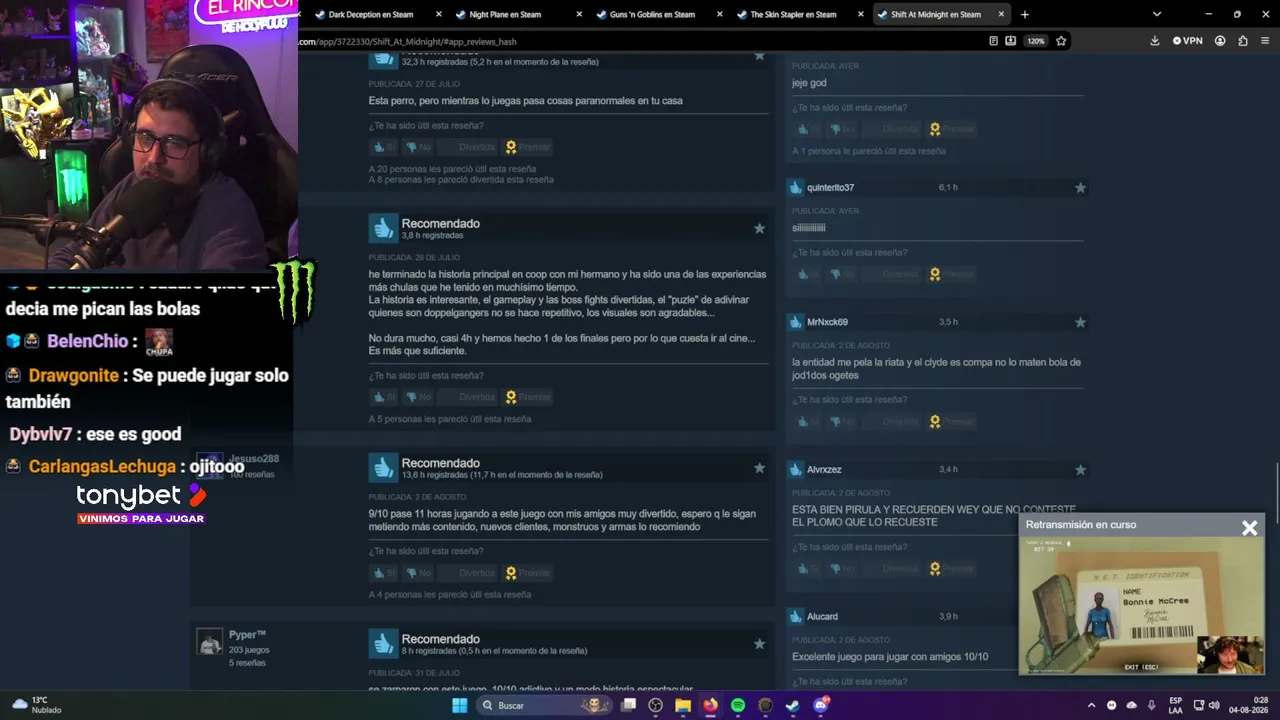Toggle reader view in the address bar
This screenshot has width=1280, height=720.
[993, 41]
